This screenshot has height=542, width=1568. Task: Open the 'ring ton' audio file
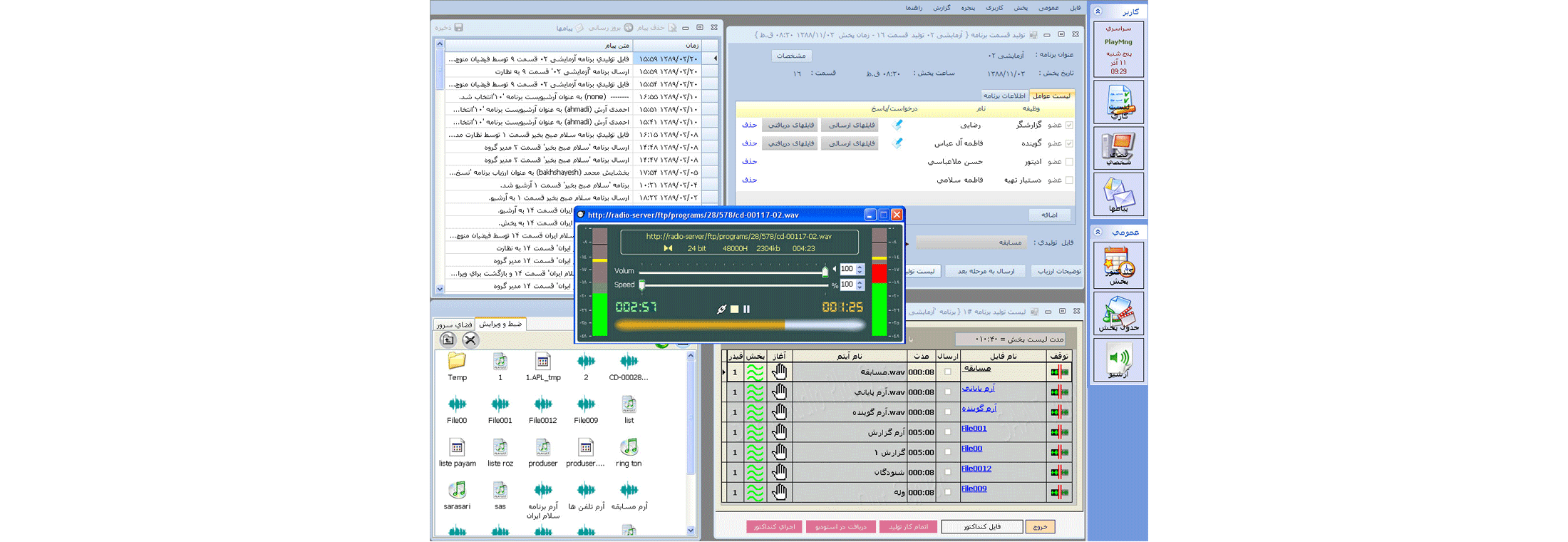pos(629,448)
